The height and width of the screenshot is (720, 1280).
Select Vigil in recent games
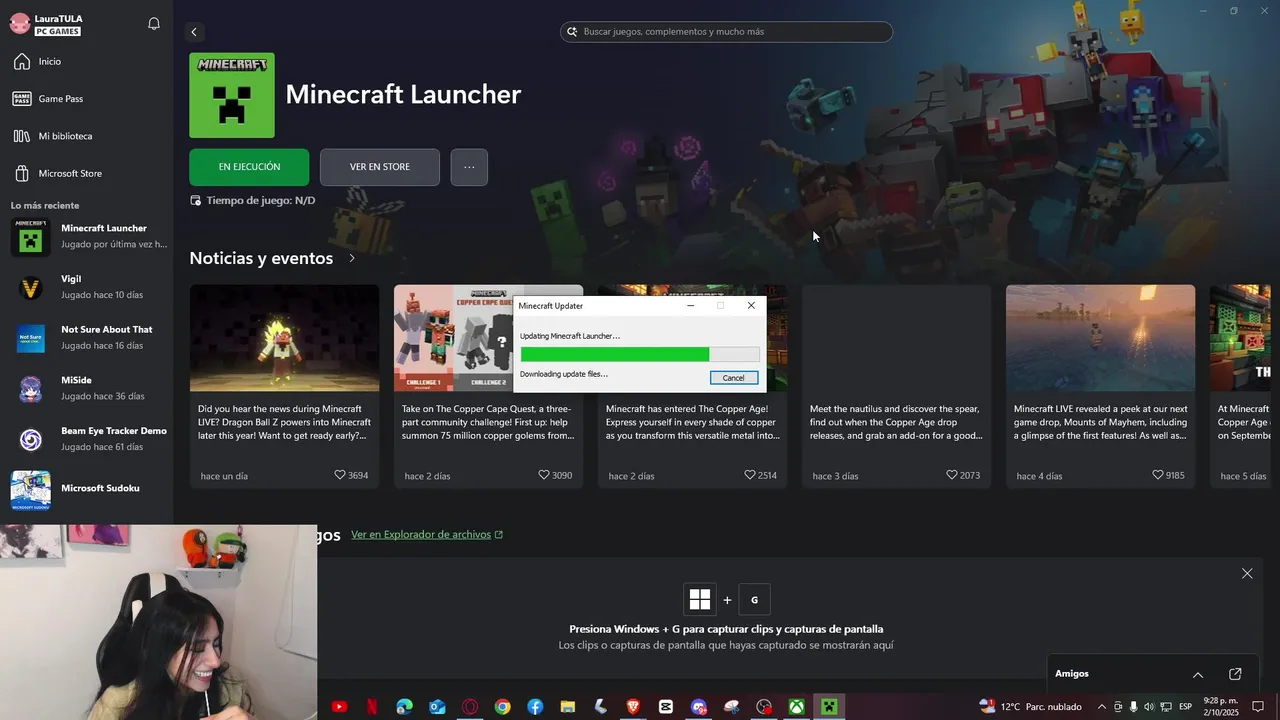[88, 287]
